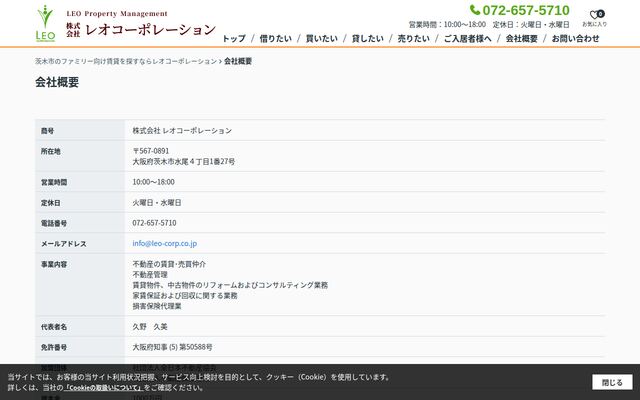640x400 pixels.
Task: Open the お問い合わせ menu item
Action: [576, 38]
